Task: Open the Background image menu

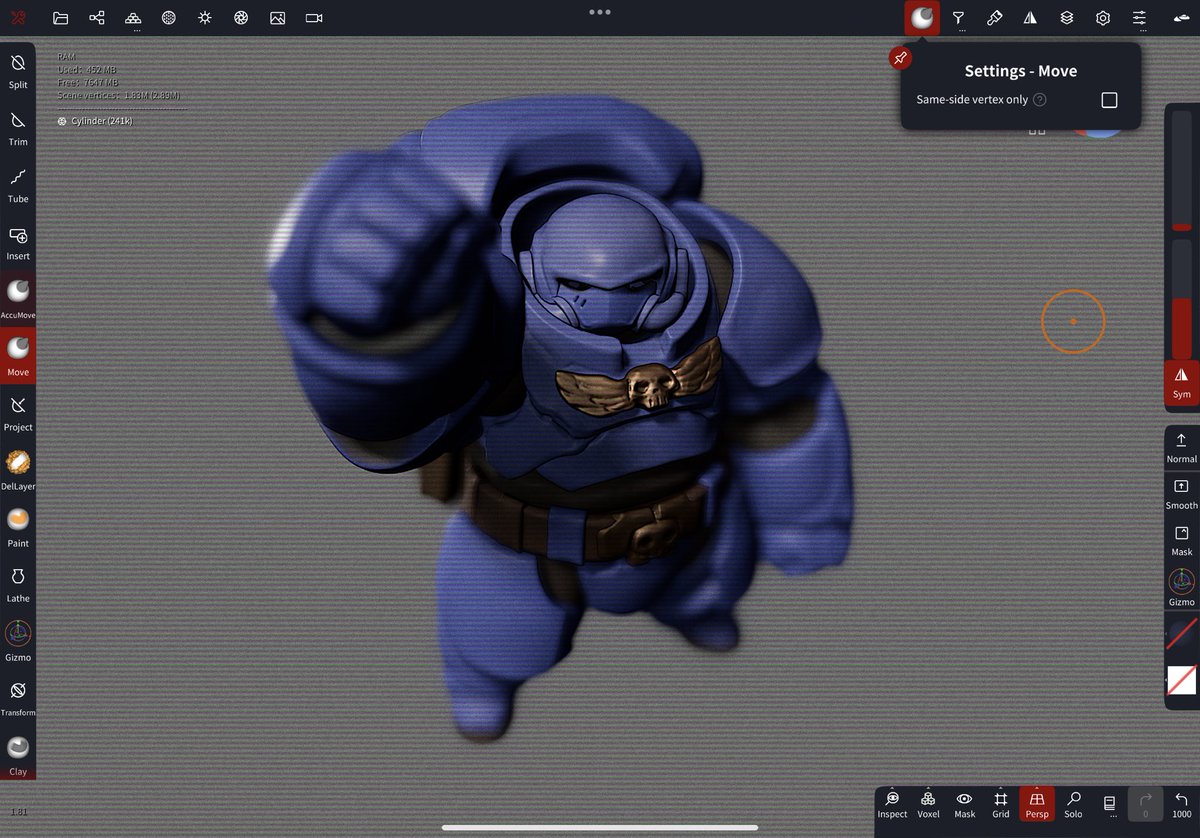Action: point(277,17)
